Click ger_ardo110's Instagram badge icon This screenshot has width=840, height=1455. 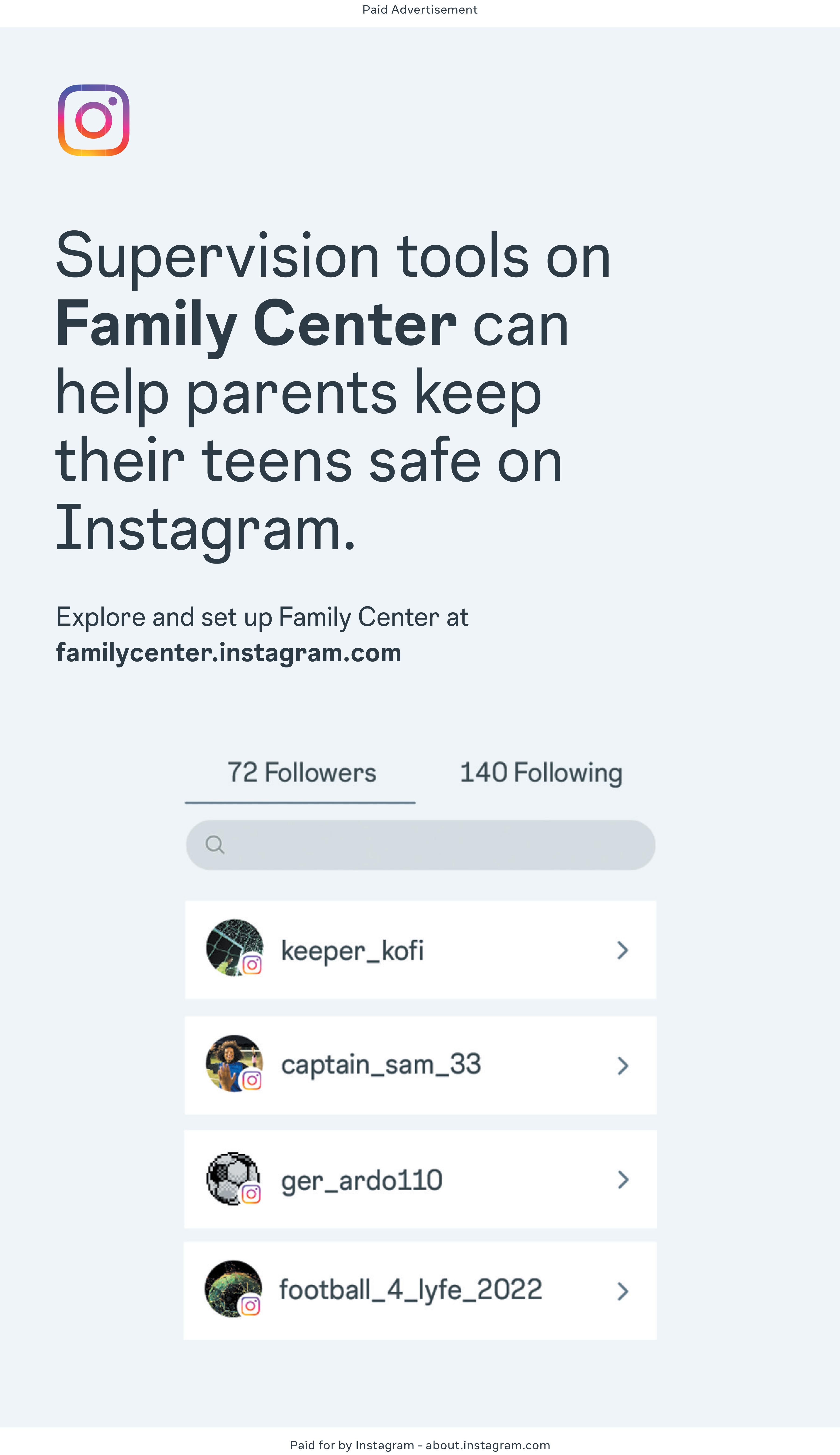(x=251, y=1194)
